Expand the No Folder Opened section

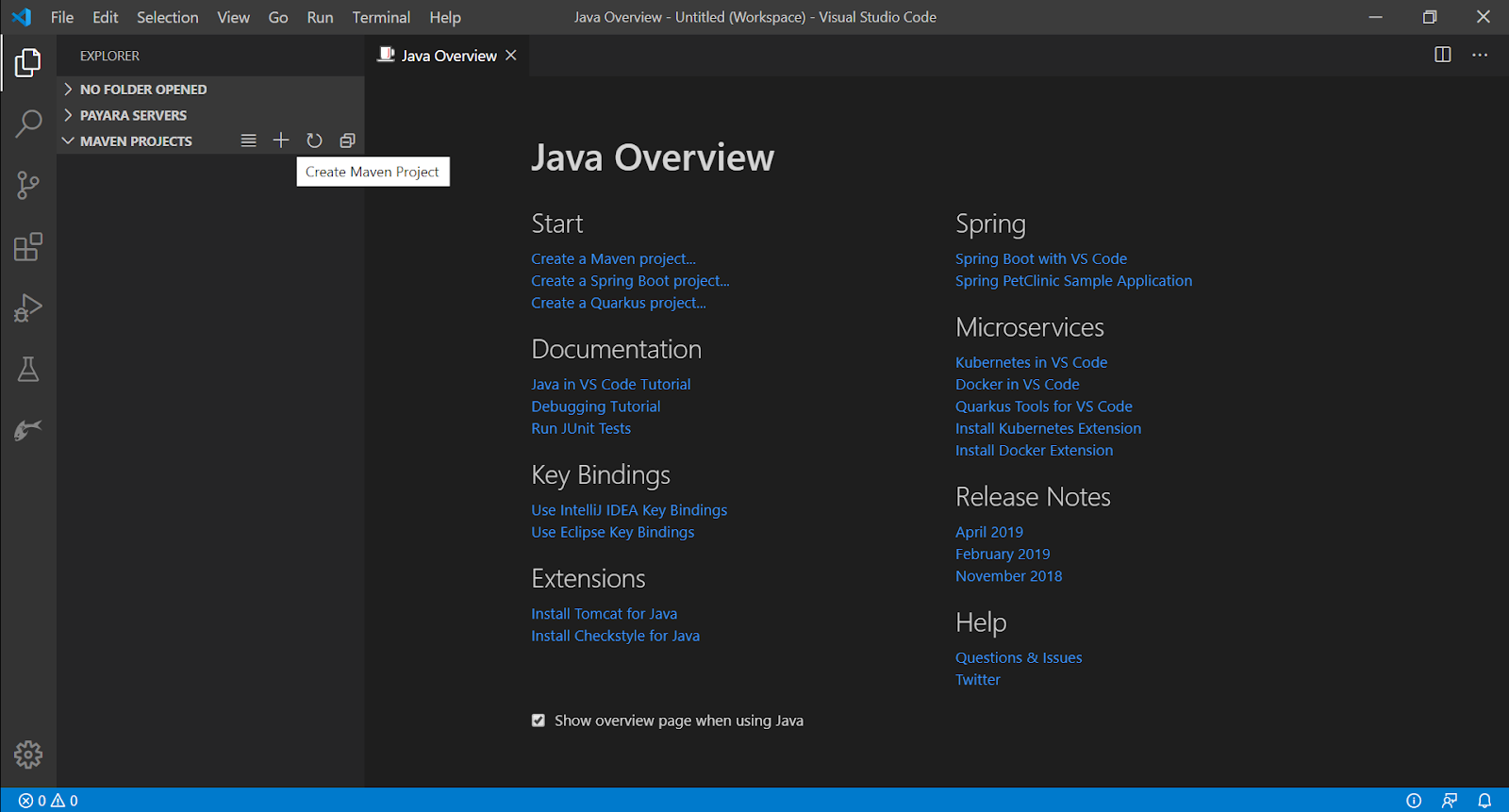tap(142, 90)
